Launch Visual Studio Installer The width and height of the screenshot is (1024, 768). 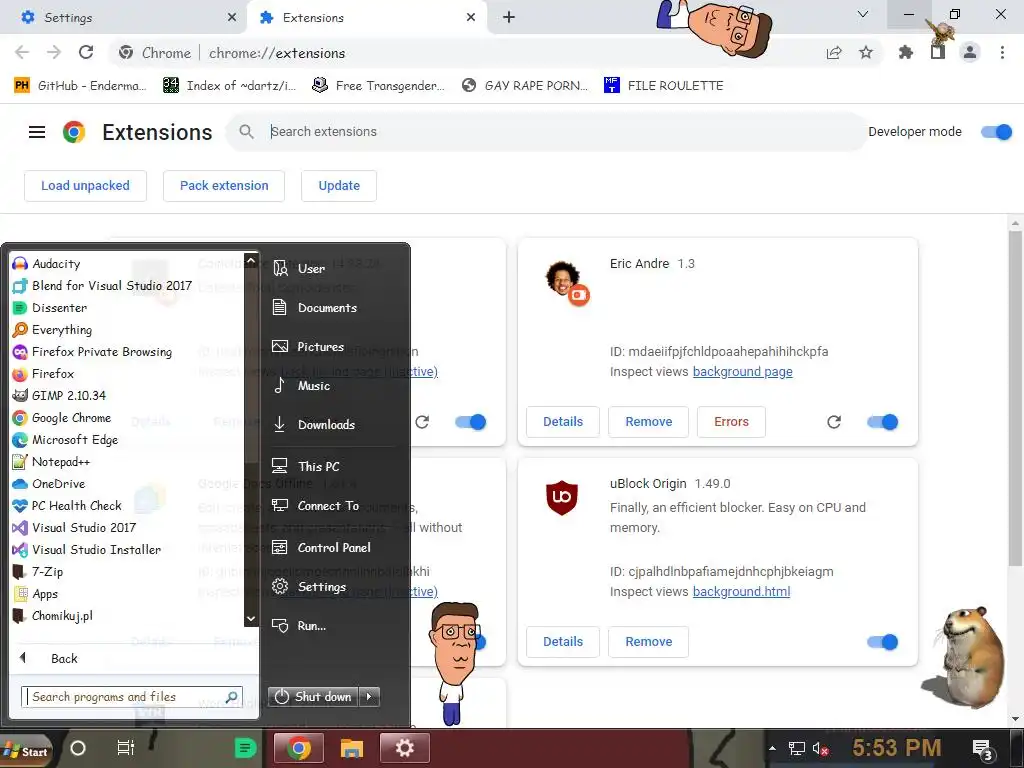tap(88, 550)
